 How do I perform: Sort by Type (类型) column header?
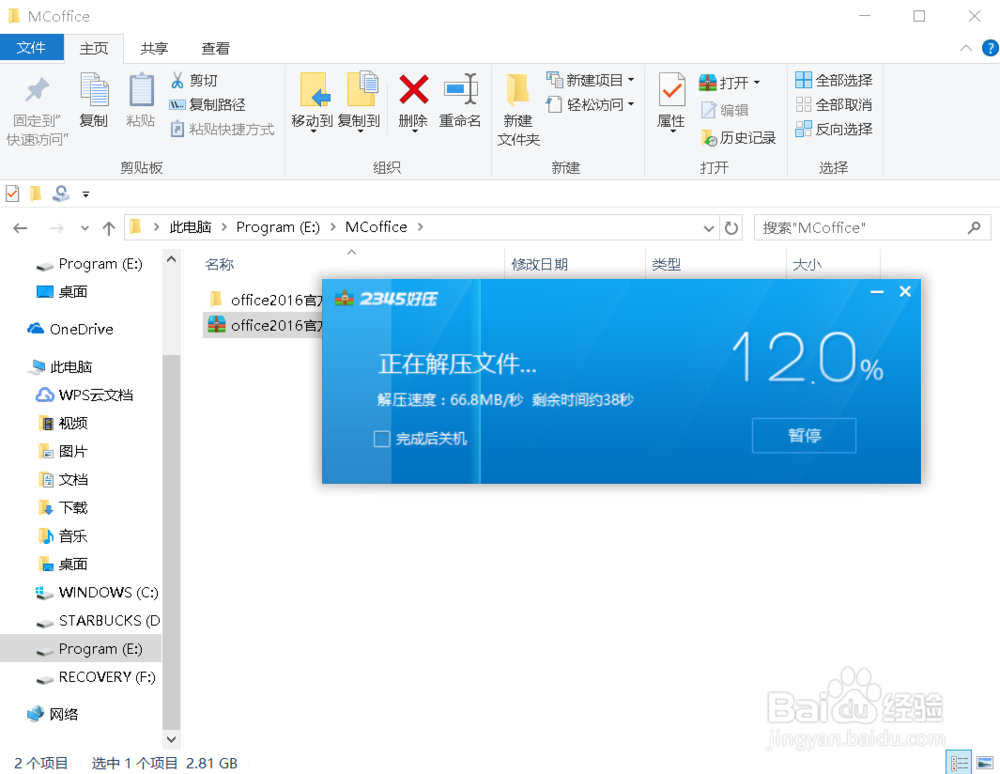666,264
